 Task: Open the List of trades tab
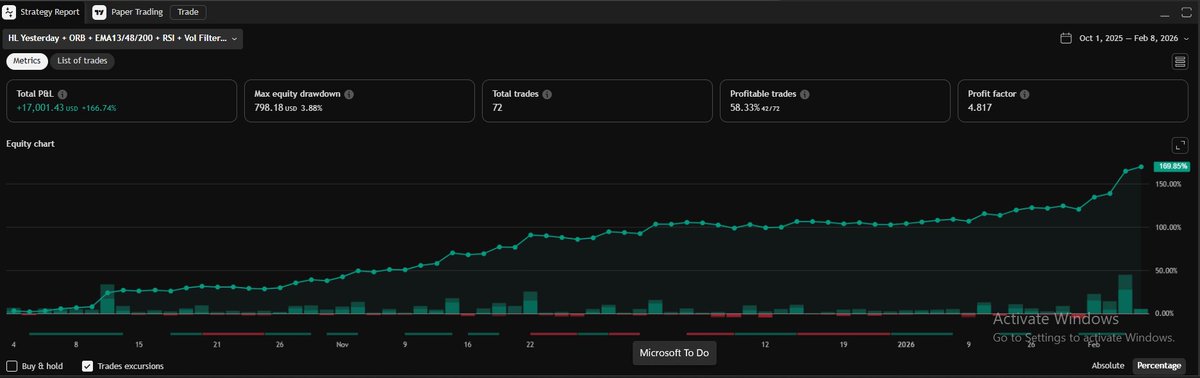coord(83,61)
